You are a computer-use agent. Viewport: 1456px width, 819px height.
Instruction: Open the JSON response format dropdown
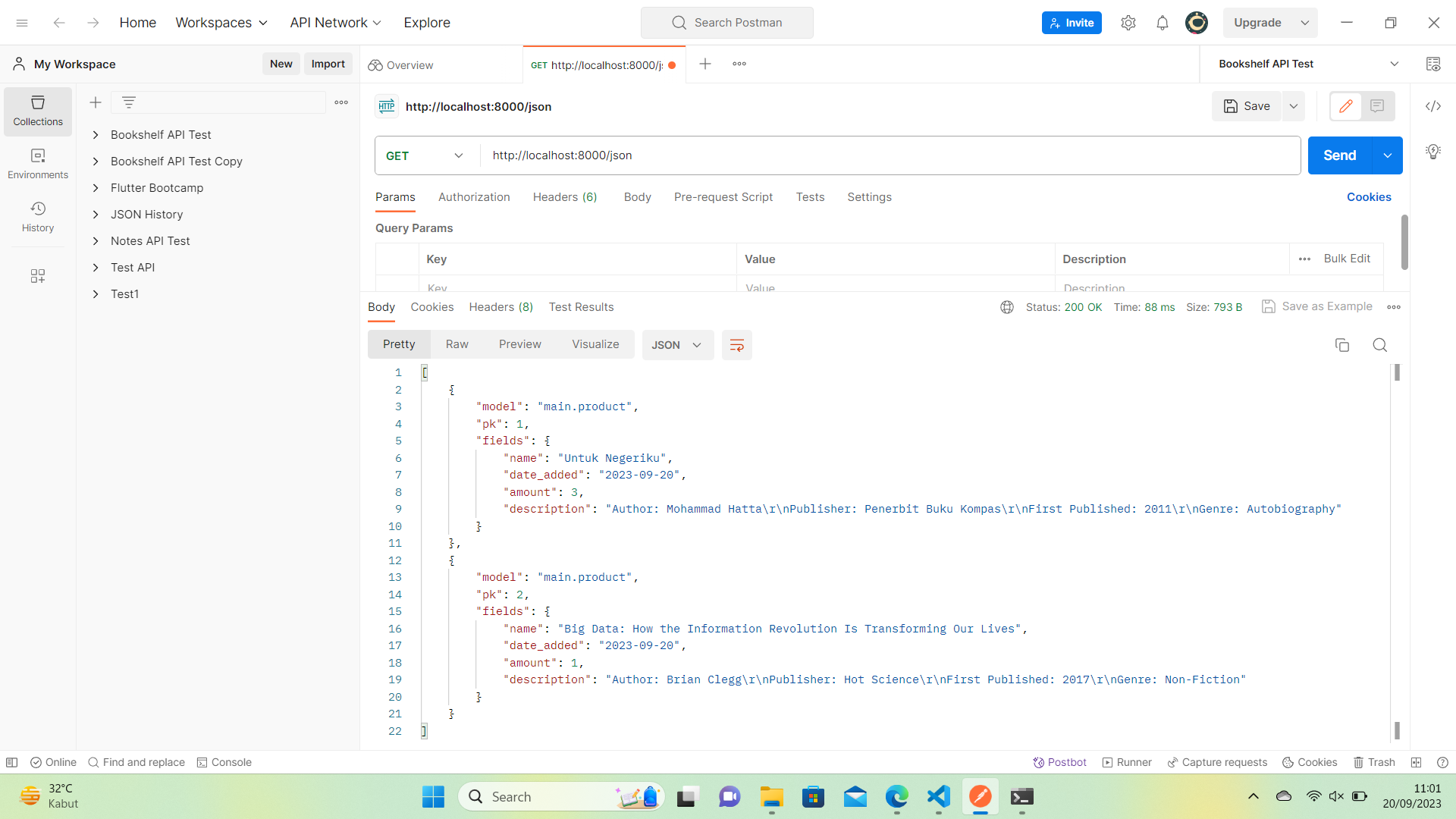pos(677,345)
